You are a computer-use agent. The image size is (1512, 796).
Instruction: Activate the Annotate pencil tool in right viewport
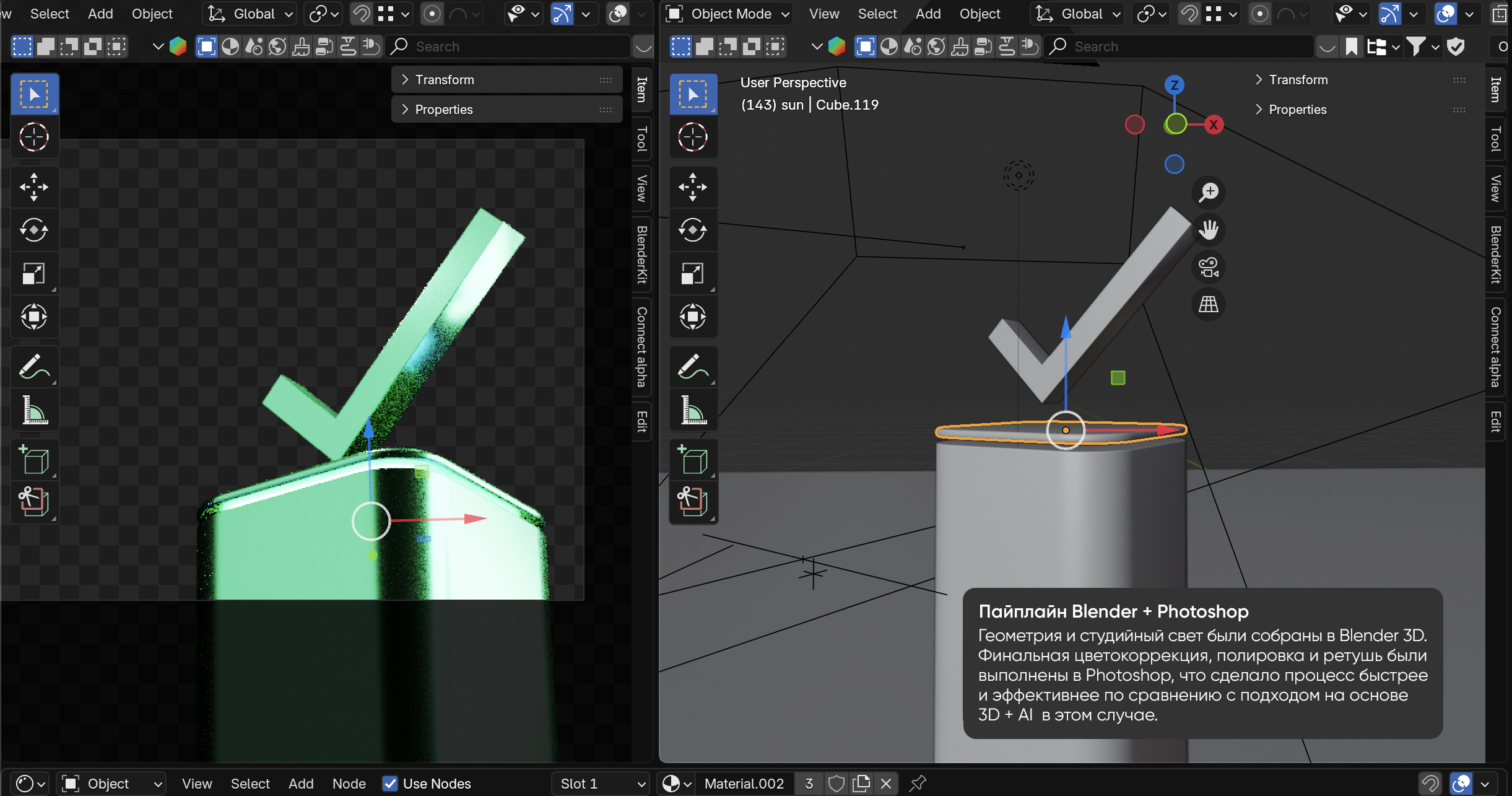click(x=693, y=366)
